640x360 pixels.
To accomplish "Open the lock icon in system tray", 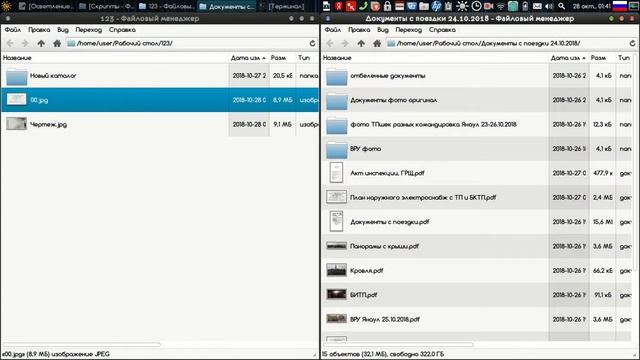I will pos(387,6).
